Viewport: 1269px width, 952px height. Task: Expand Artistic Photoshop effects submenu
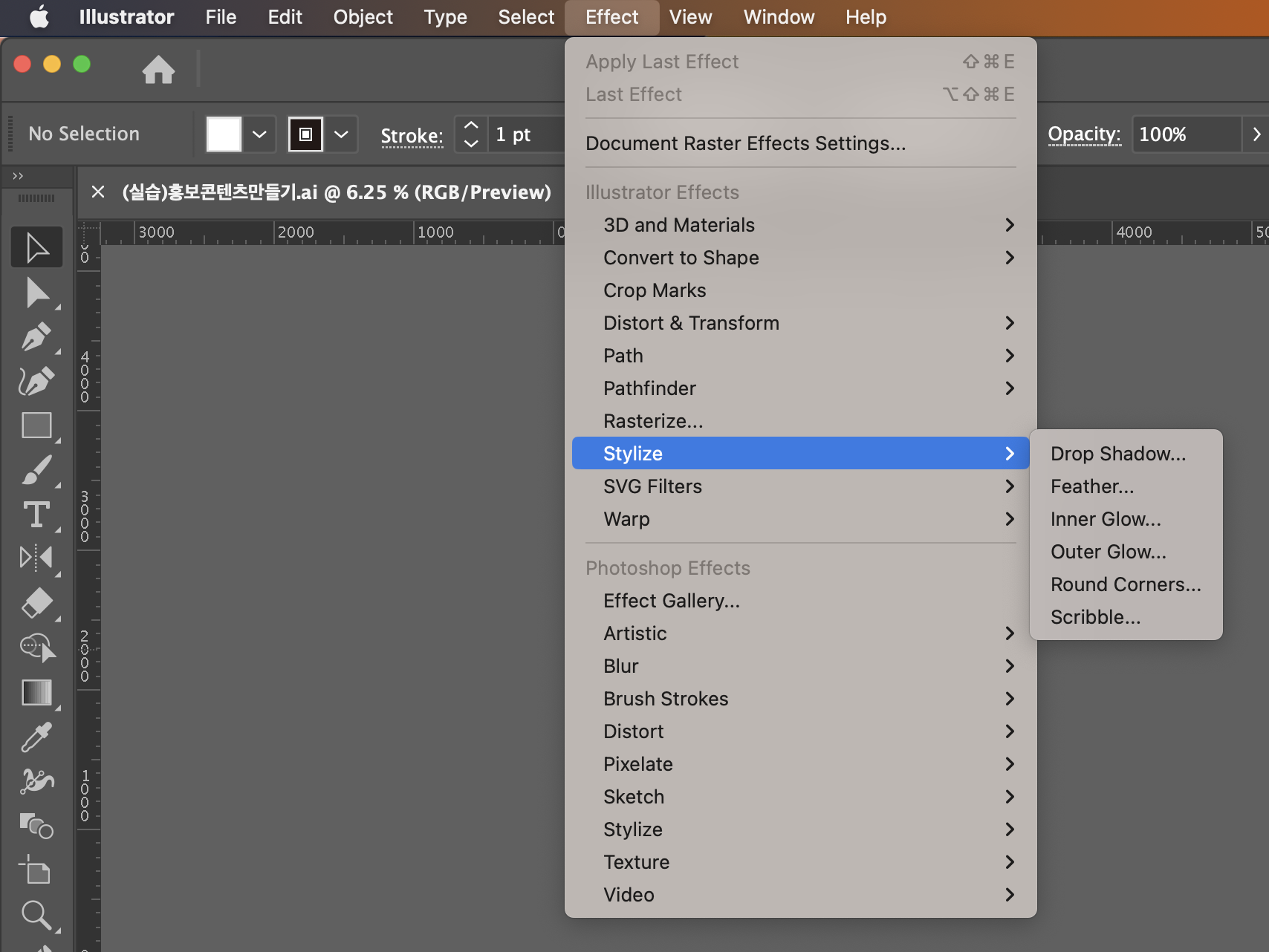coord(800,633)
